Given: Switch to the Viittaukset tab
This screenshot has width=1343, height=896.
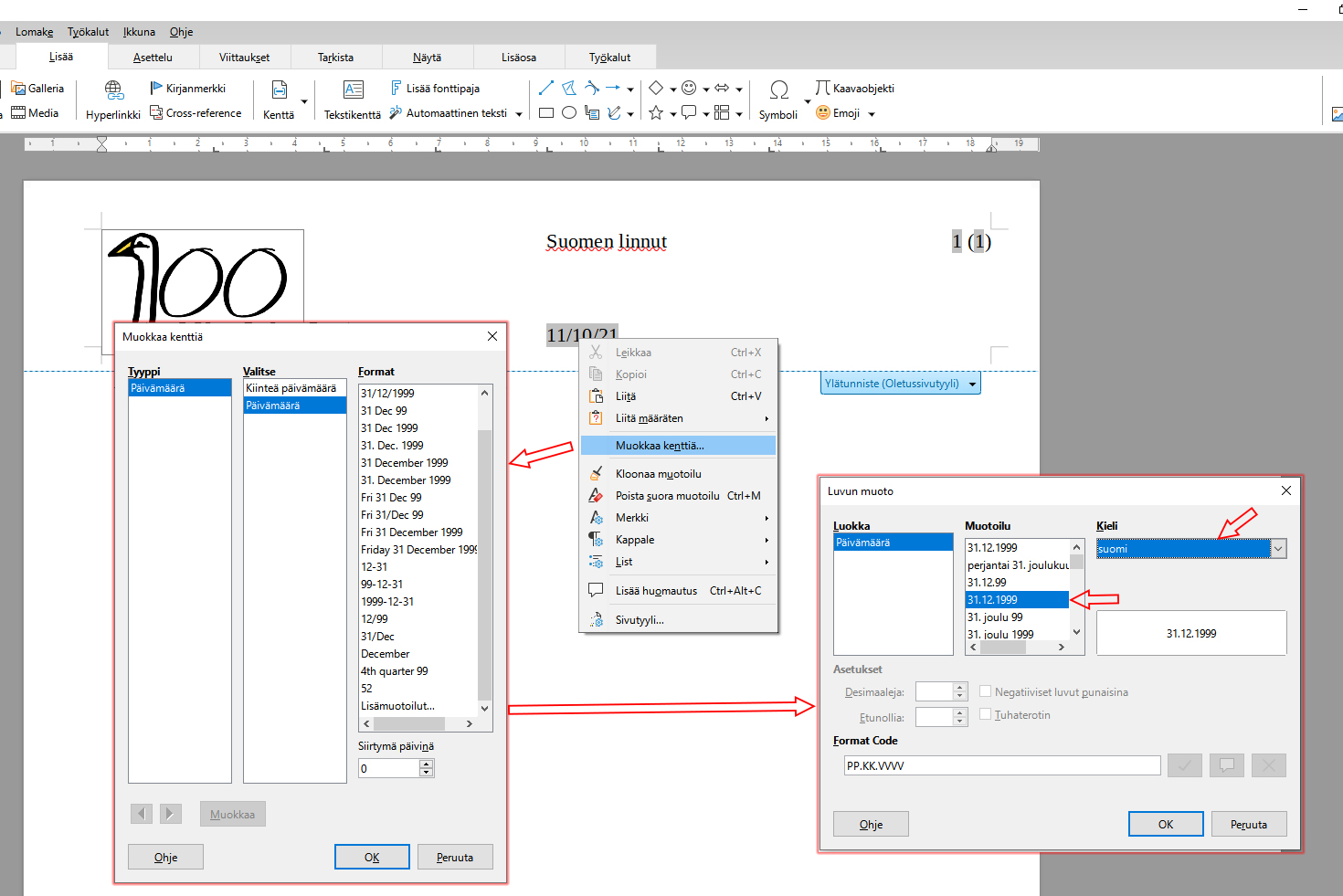Looking at the screenshot, I should tap(245, 58).
